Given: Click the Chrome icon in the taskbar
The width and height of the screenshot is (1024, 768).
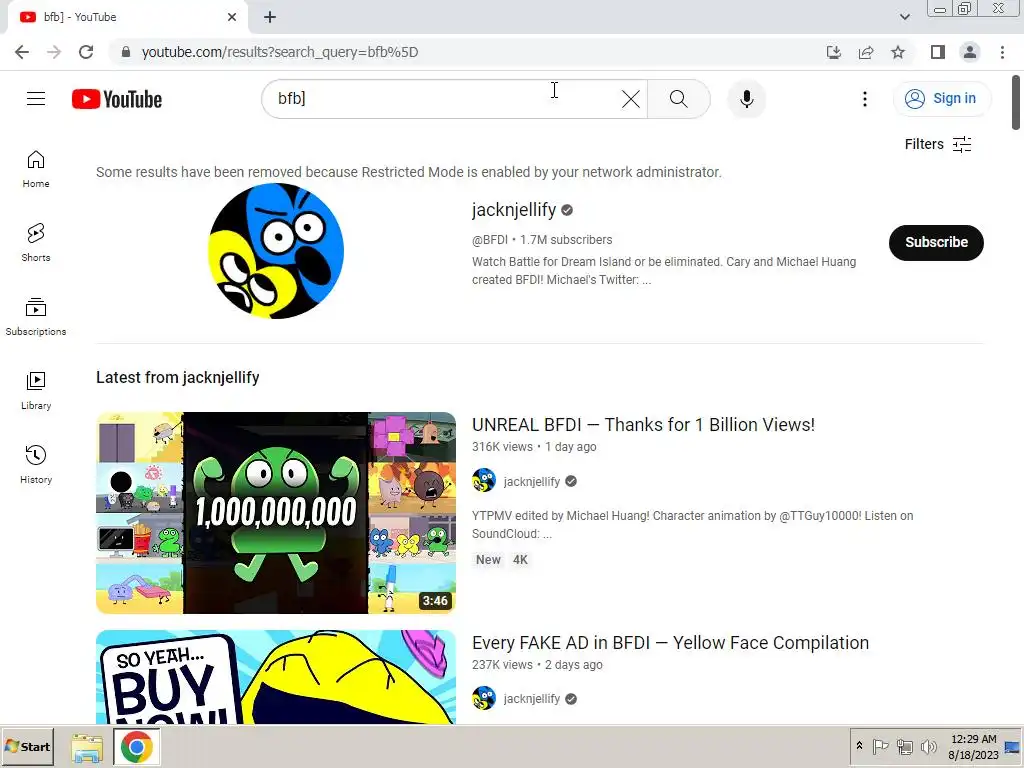Looking at the screenshot, I should coord(136,747).
